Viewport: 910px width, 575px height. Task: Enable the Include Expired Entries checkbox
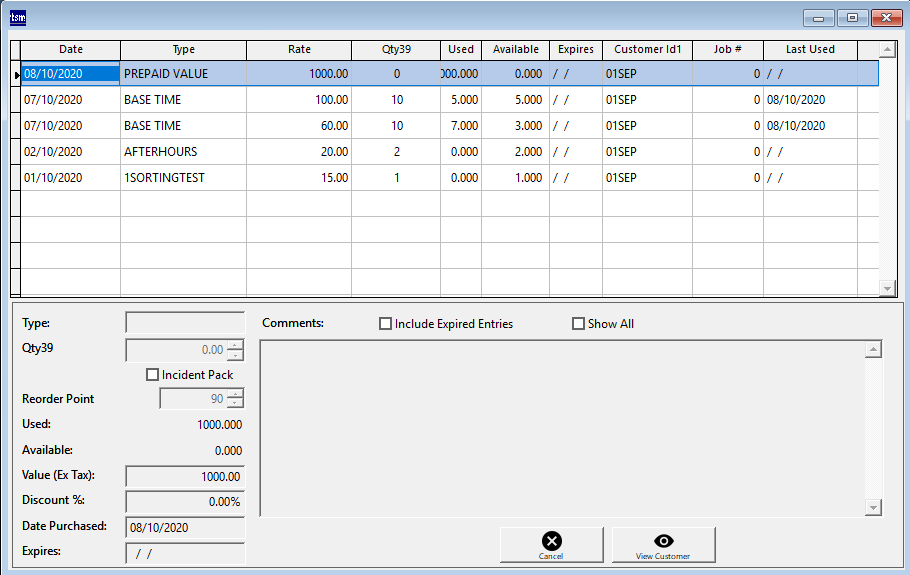(386, 324)
